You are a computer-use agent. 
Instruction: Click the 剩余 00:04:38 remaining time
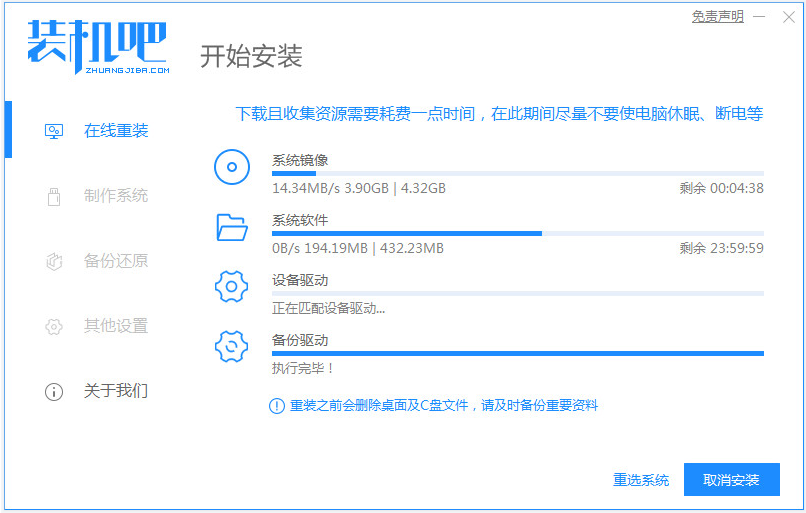(x=721, y=189)
